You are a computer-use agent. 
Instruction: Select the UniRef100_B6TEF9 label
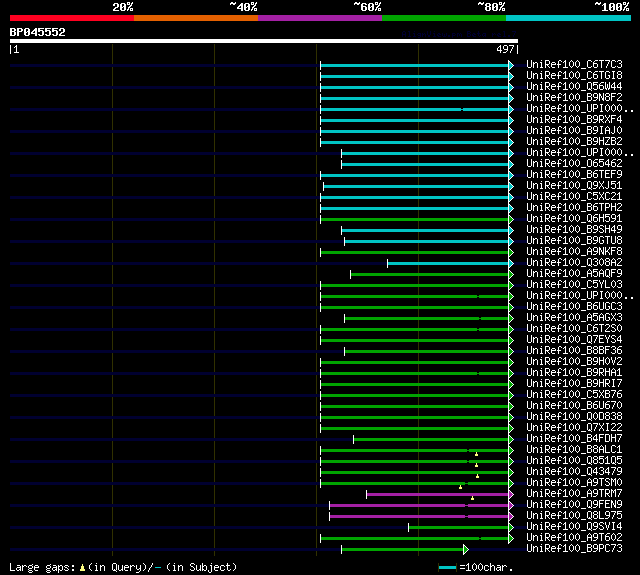[574, 175]
